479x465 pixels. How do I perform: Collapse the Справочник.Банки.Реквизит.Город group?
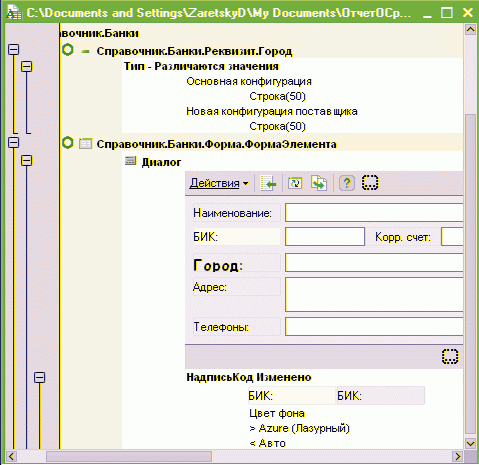pos(14,50)
